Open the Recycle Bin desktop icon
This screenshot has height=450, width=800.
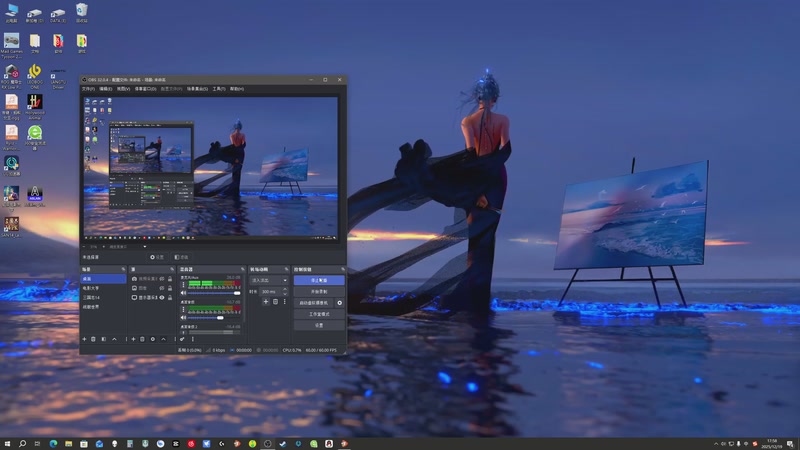tap(82, 13)
